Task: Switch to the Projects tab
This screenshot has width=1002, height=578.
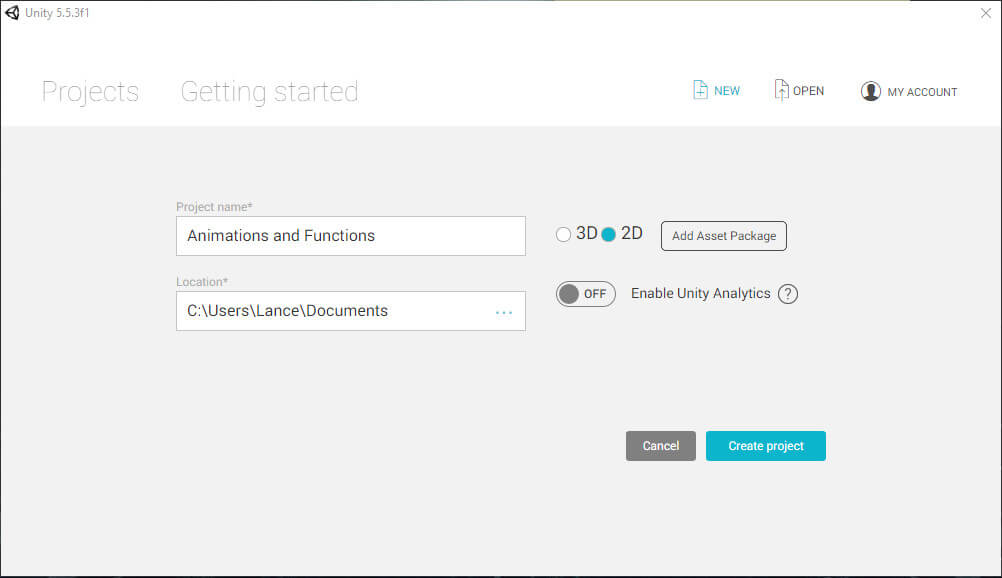Action: click(x=90, y=92)
